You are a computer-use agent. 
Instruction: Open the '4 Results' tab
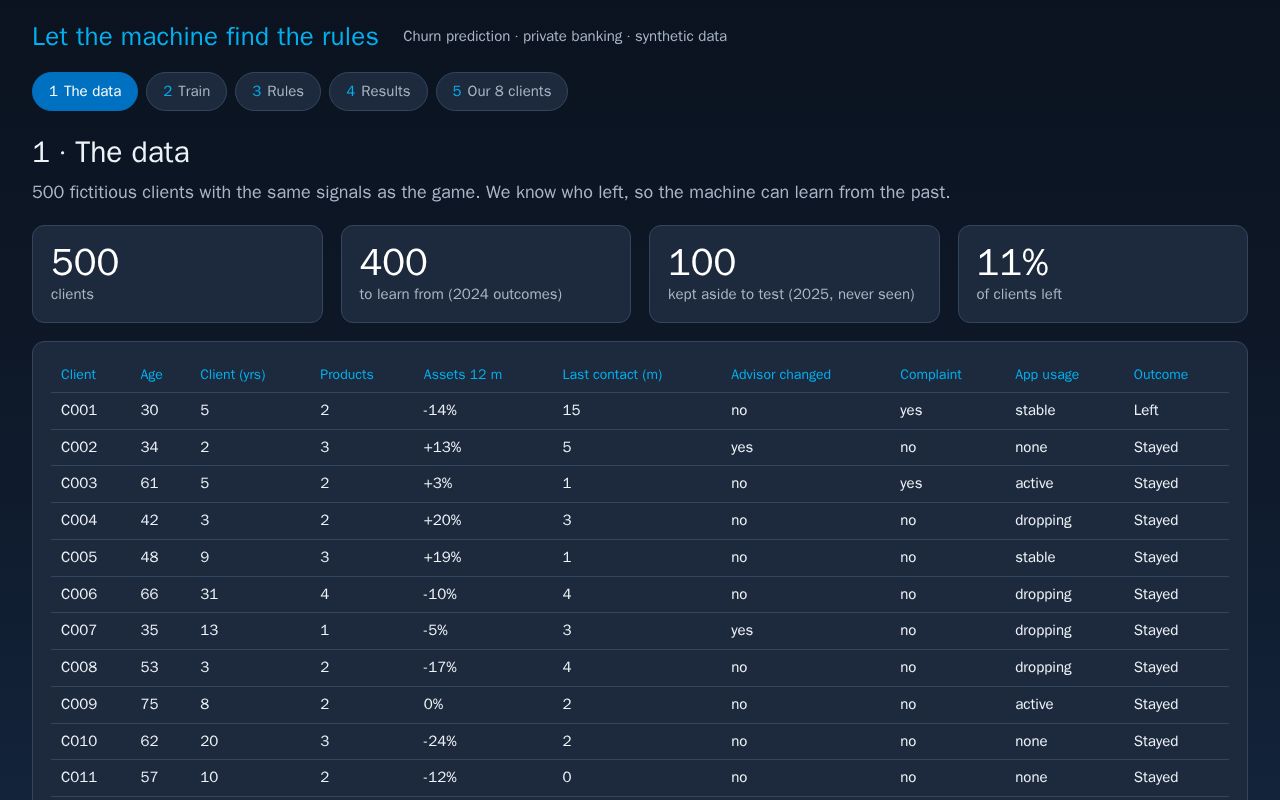pyautogui.click(x=378, y=91)
